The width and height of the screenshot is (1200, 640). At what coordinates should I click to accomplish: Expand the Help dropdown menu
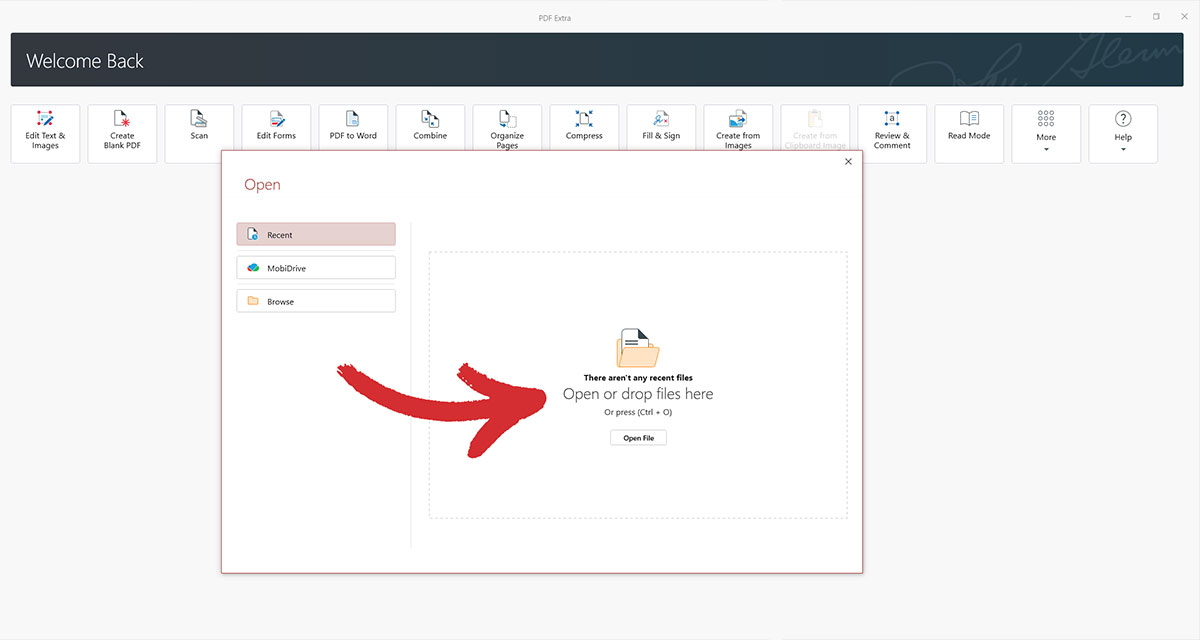coord(1123,133)
